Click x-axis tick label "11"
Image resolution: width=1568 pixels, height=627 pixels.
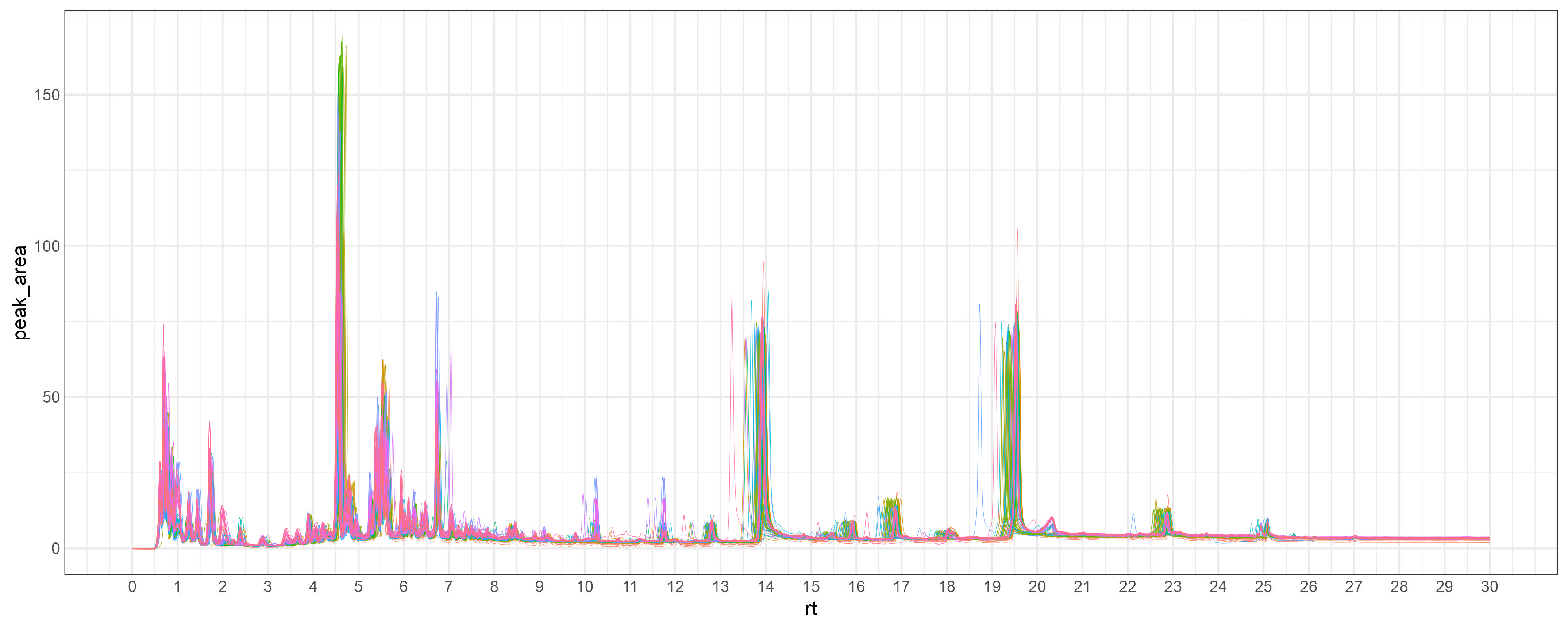click(x=630, y=587)
